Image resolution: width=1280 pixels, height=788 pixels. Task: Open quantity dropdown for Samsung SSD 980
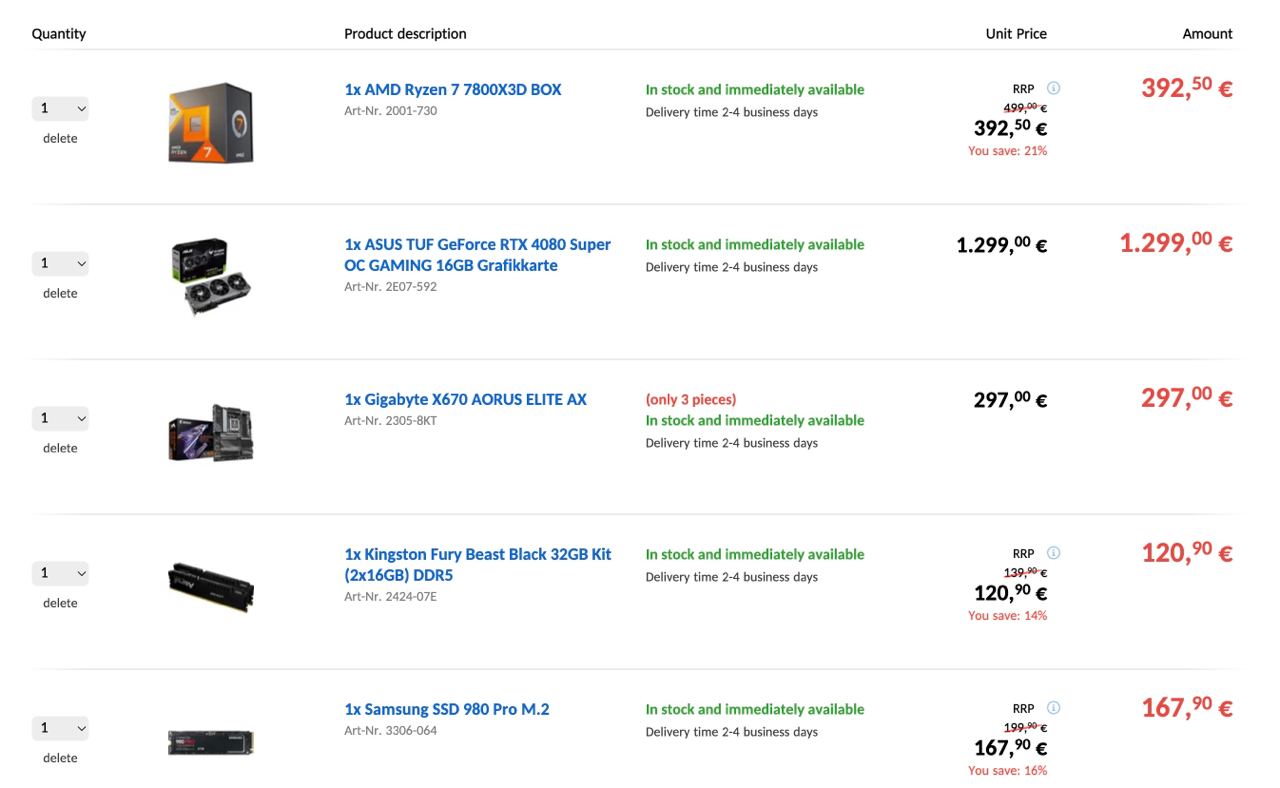pos(60,728)
